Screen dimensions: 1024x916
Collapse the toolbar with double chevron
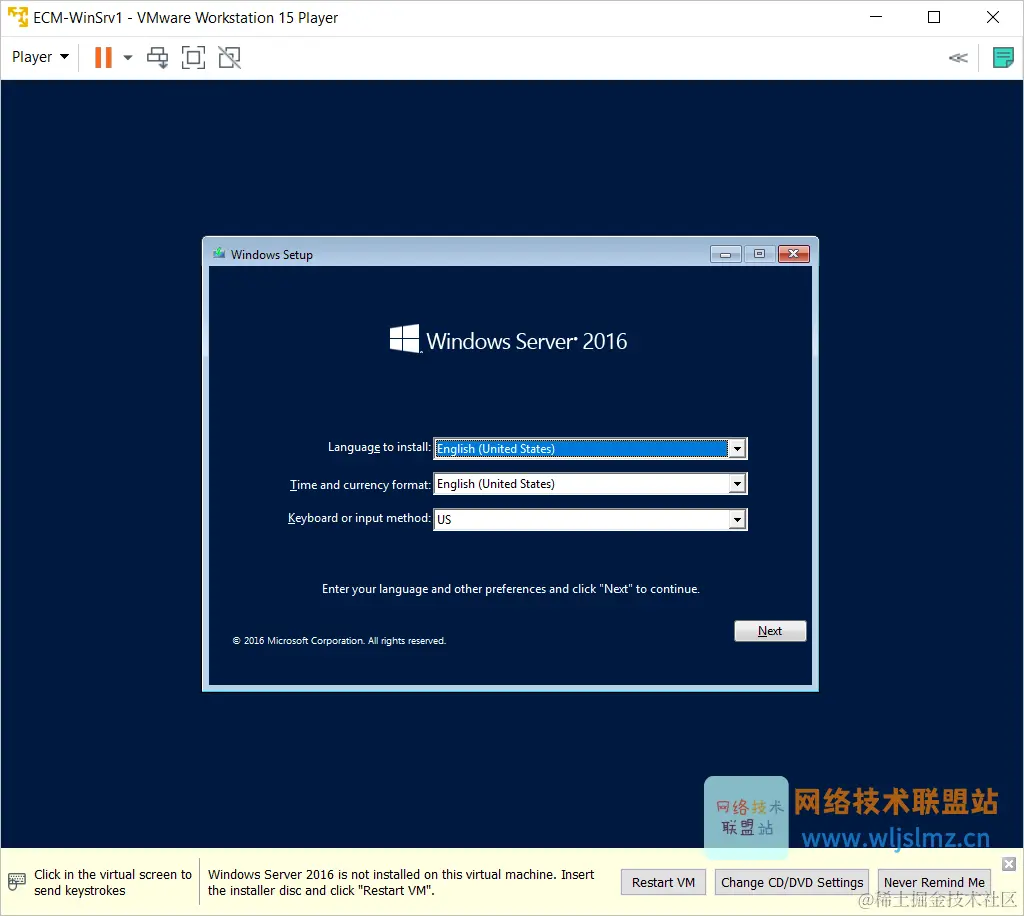point(958,58)
